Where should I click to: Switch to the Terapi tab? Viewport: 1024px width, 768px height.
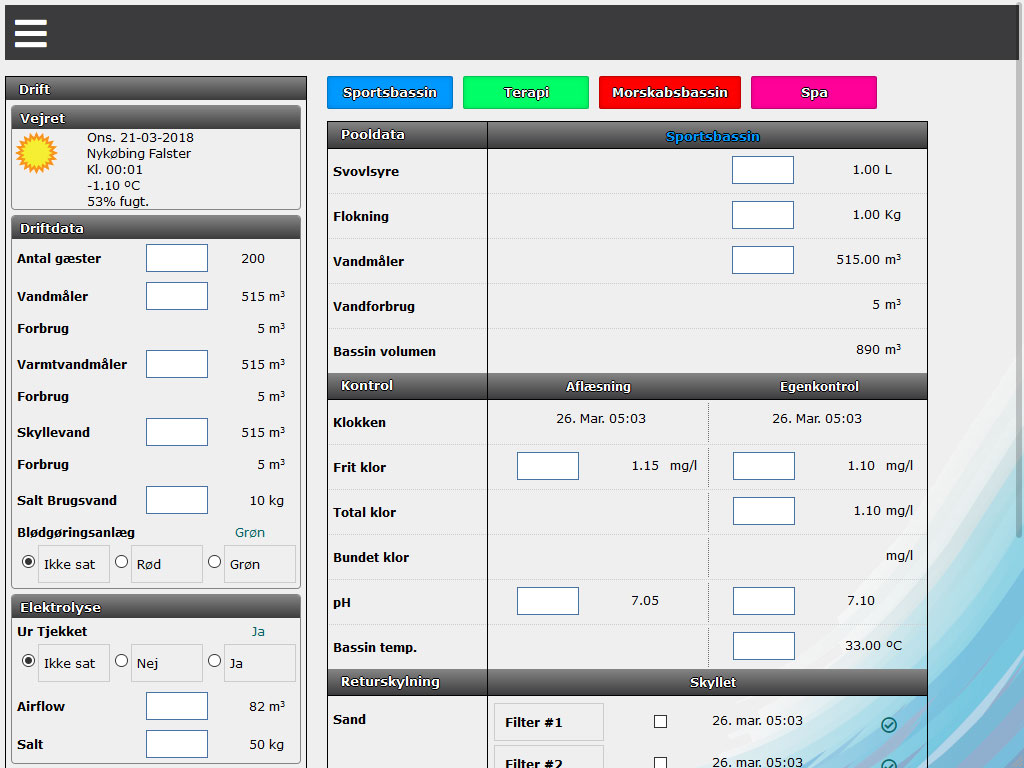click(526, 93)
